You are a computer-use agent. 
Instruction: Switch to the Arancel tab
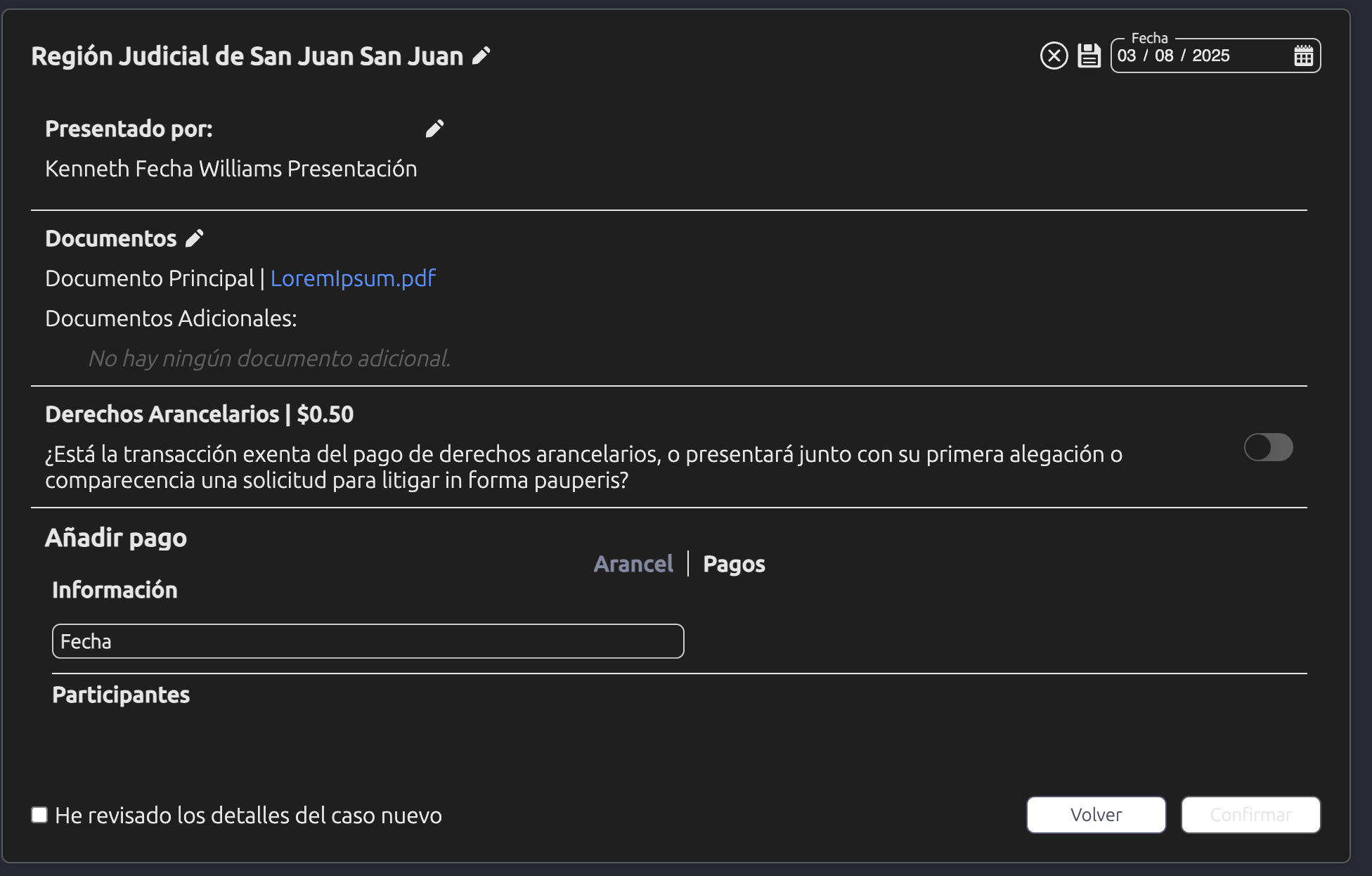click(633, 564)
